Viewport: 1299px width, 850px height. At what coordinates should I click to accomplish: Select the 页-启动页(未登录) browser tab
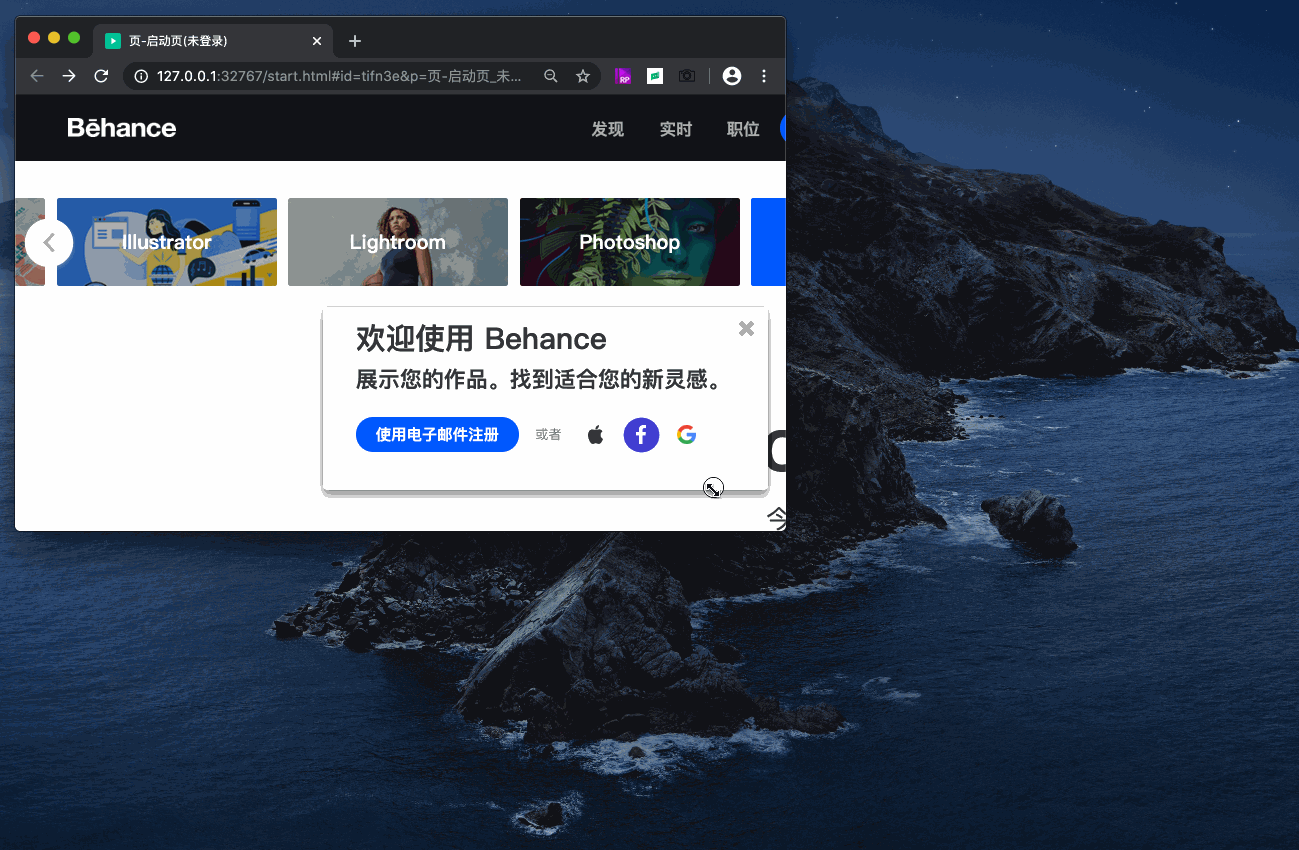pyautogui.click(x=214, y=41)
